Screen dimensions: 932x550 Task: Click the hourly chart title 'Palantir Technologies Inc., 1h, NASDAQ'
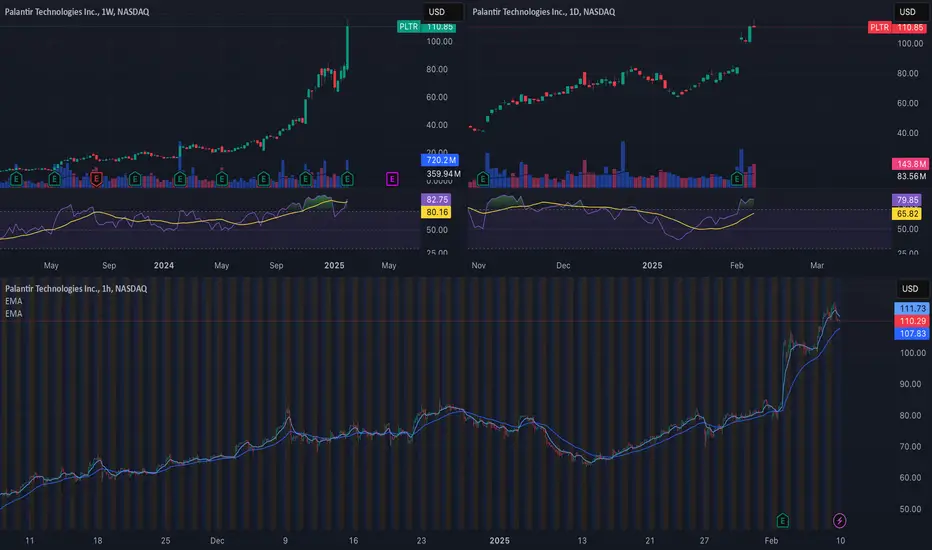pyautogui.click(x=76, y=288)
